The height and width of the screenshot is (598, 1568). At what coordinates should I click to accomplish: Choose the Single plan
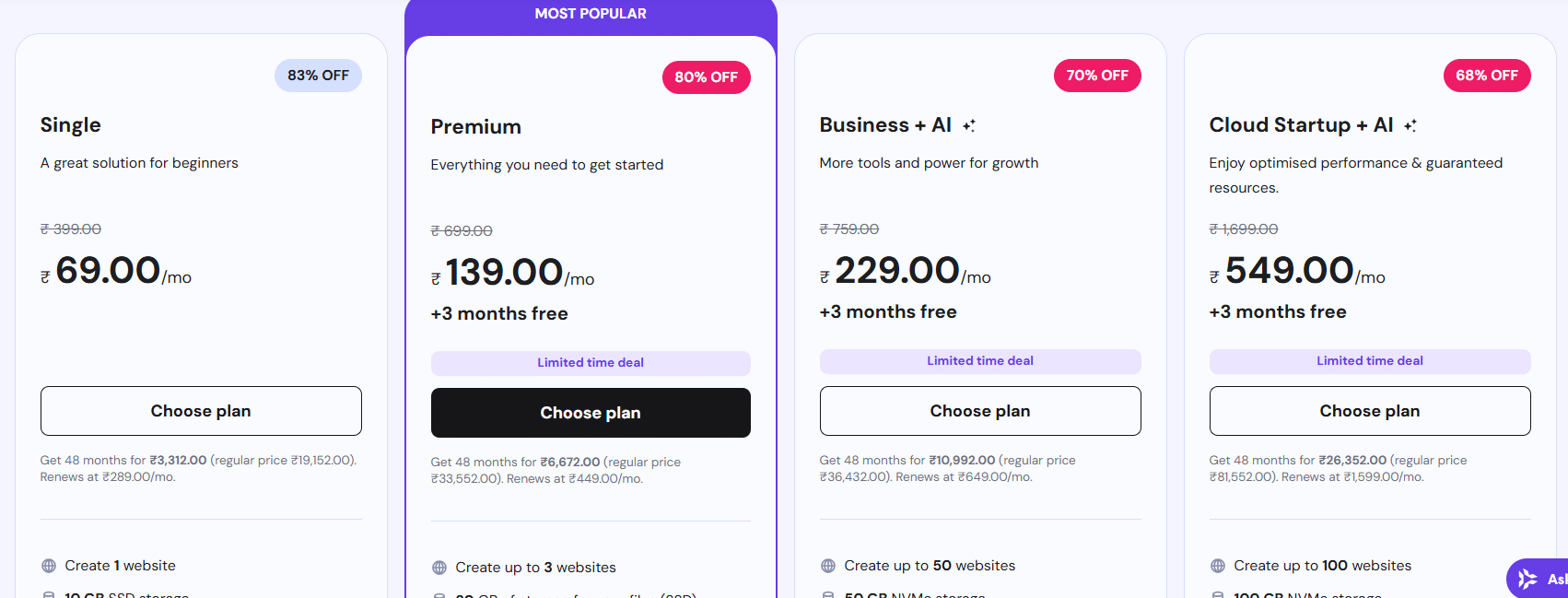click(200, 411)
